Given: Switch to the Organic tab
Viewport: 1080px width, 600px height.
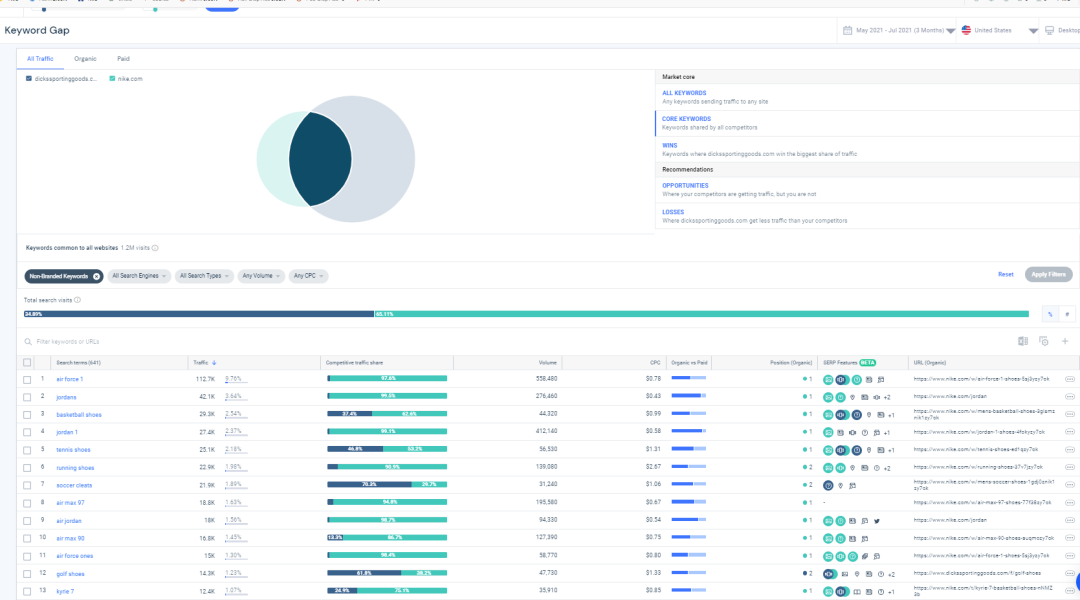Looking at the screenshot, I should [x=85, y=59].
